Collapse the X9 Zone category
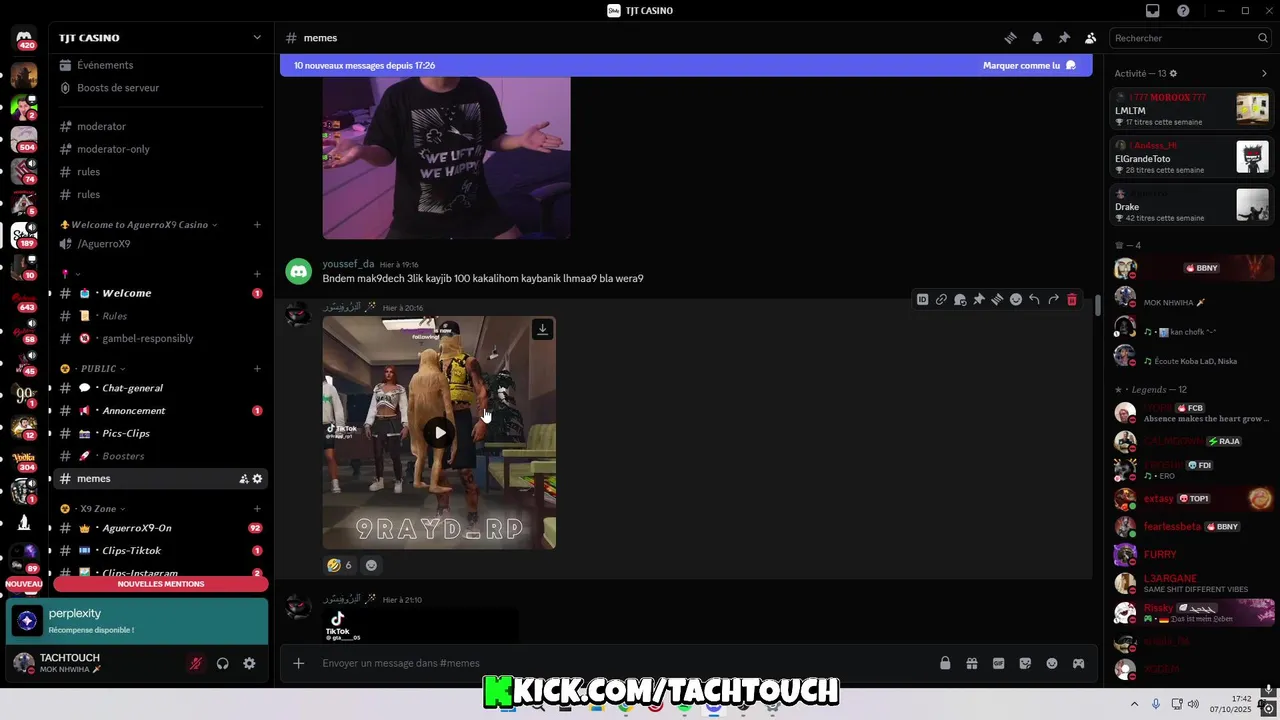This screenshot has height=720, width=1280. coord(93,509)
